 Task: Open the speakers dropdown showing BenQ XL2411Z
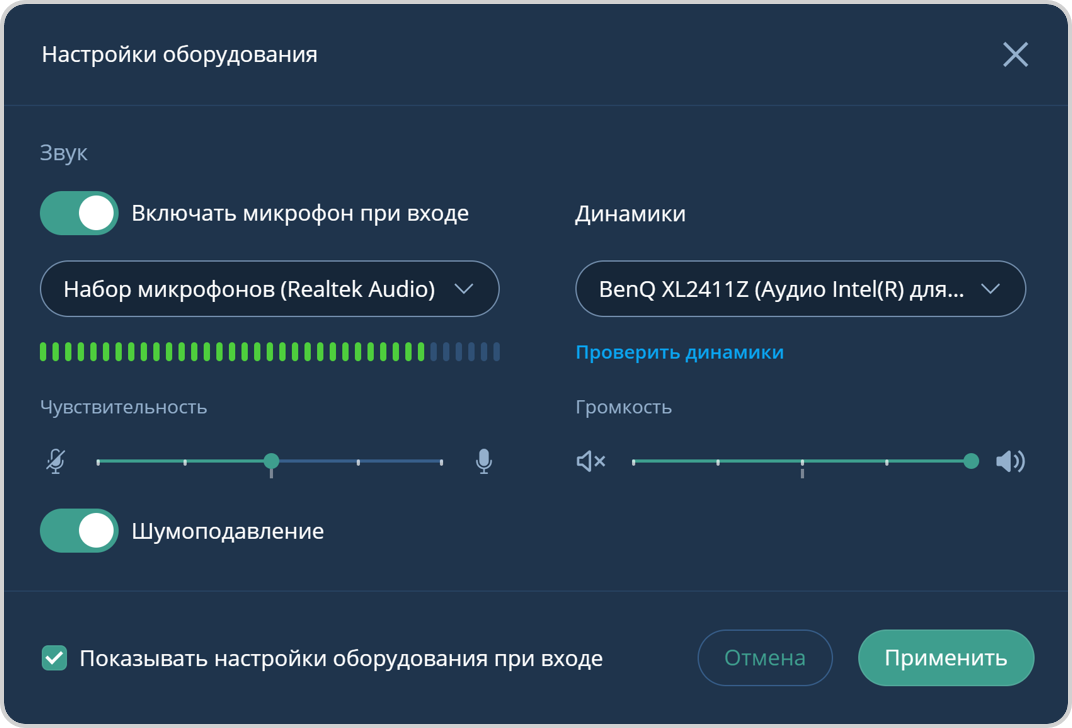tap(800, 288)
